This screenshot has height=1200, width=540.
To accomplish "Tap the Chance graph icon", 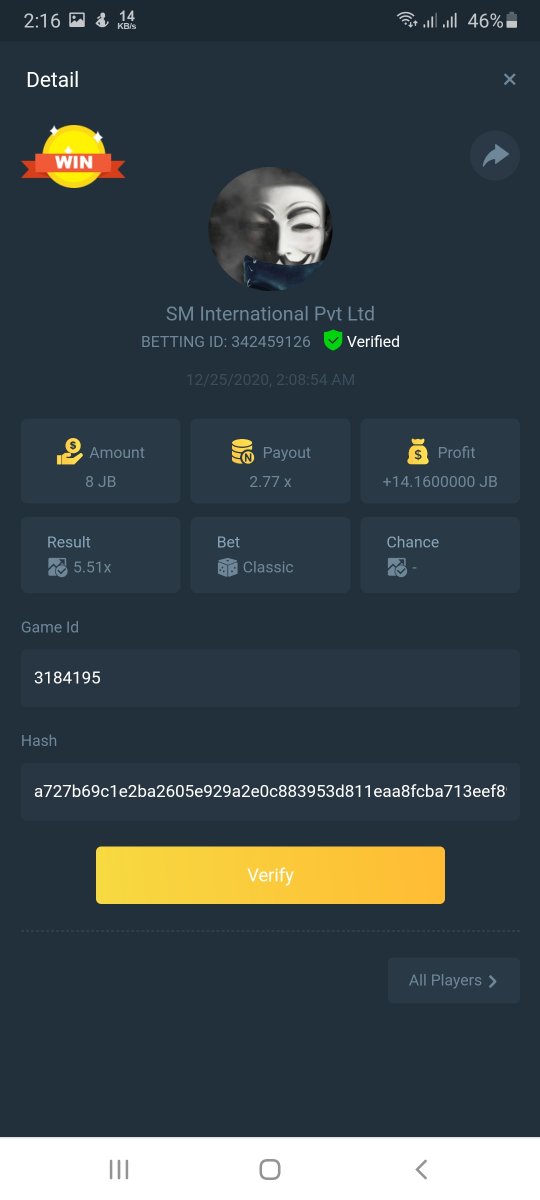I will click(397, 567).
